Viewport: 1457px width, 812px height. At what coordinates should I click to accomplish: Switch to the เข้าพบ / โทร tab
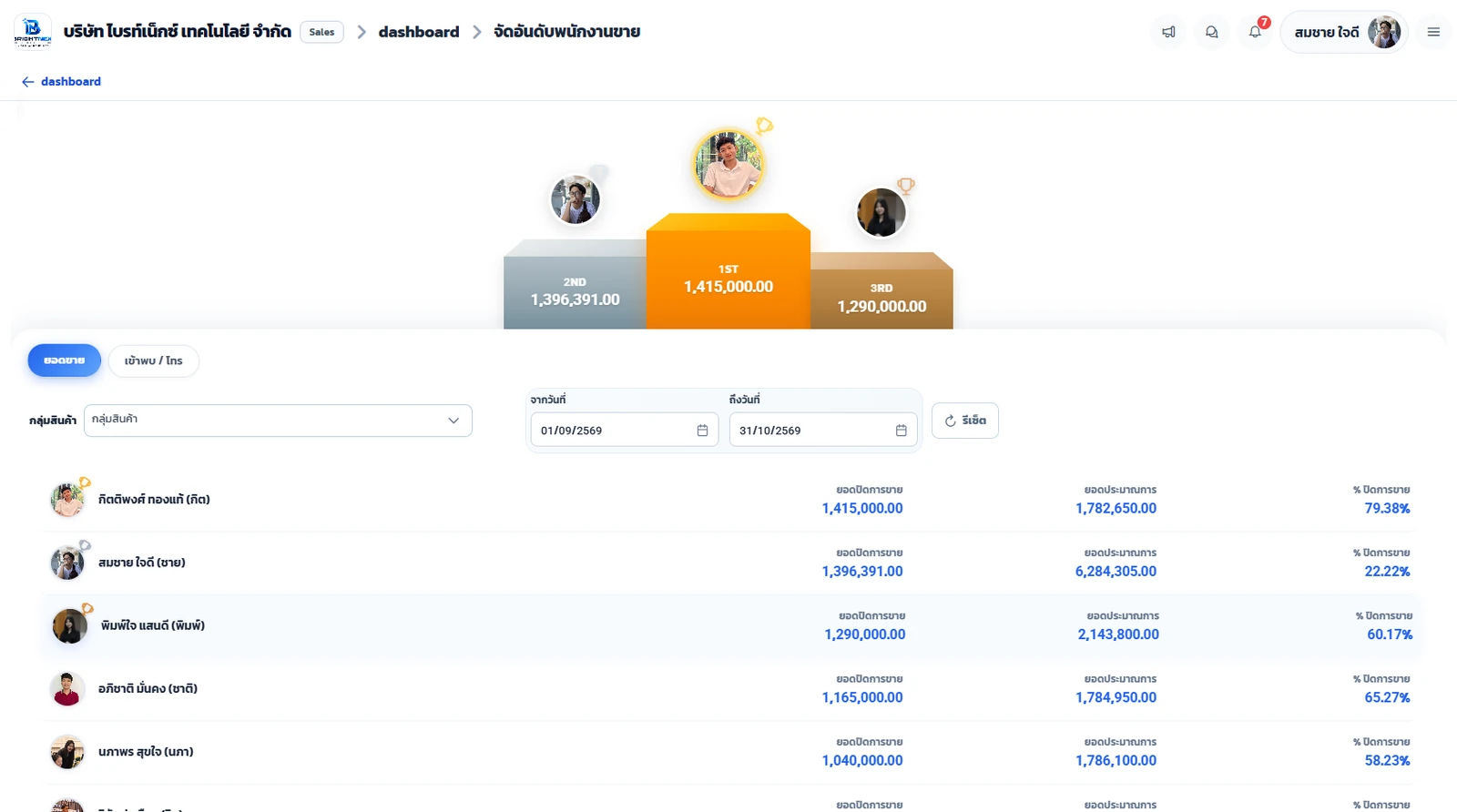154,360
